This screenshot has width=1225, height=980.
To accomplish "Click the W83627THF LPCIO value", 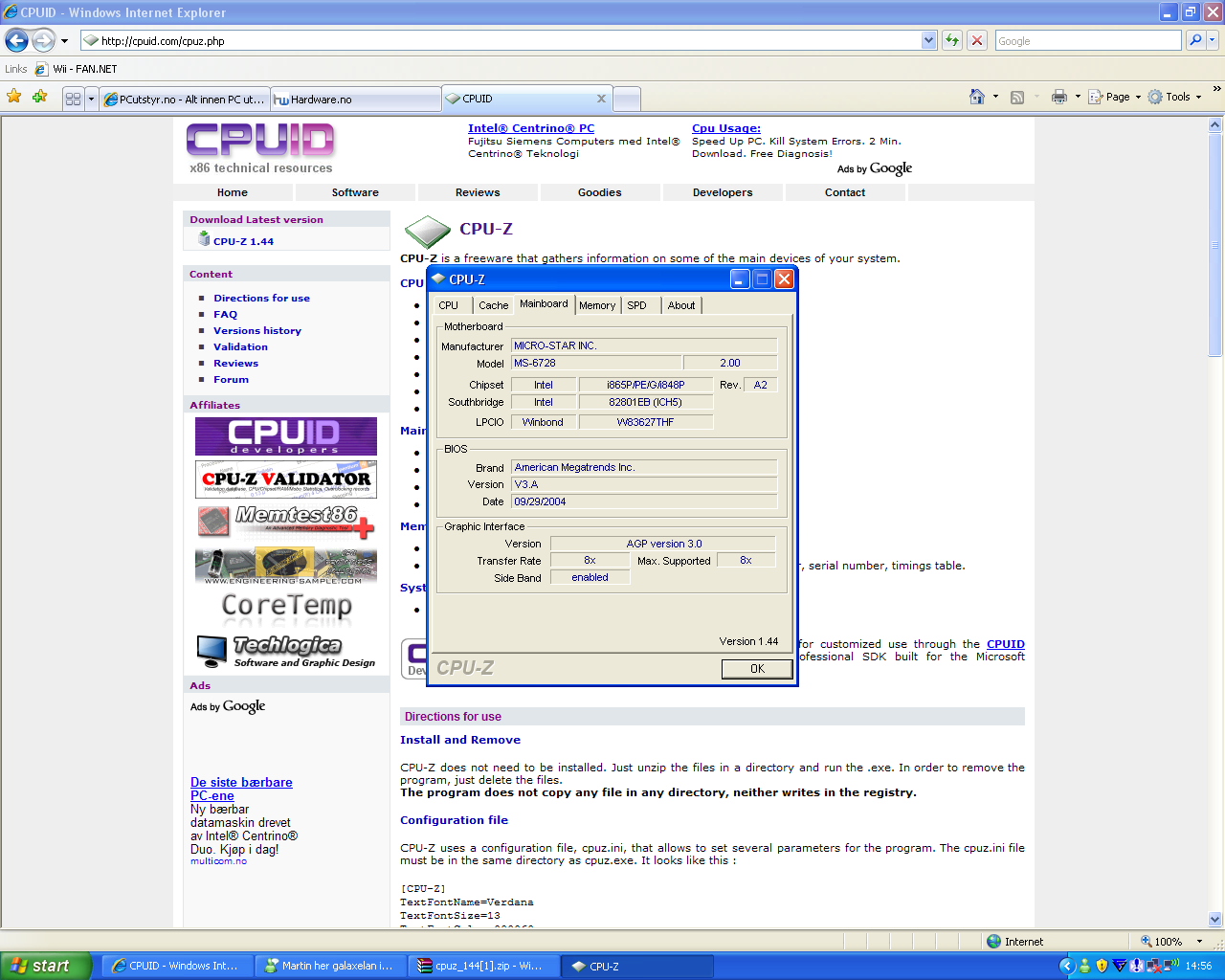I will pos(646,422).
